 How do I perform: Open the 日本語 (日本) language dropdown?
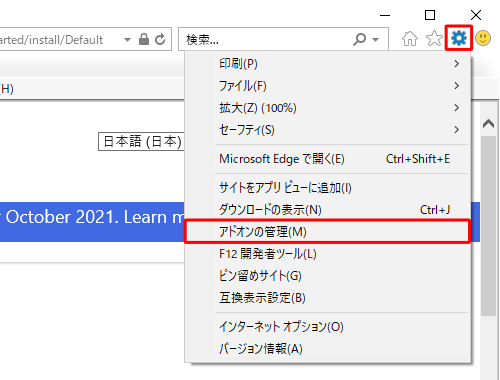pos(141,141)
